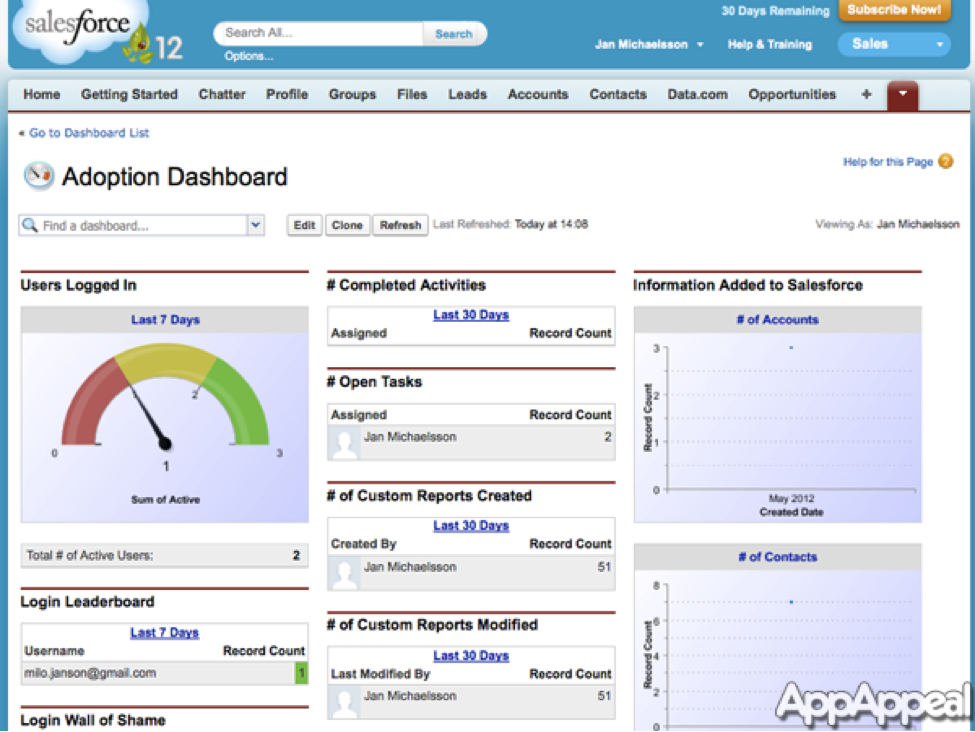Click the Refresh dashboard button
The width and height of the screenshot is (975, 732).
click(400, 225)
